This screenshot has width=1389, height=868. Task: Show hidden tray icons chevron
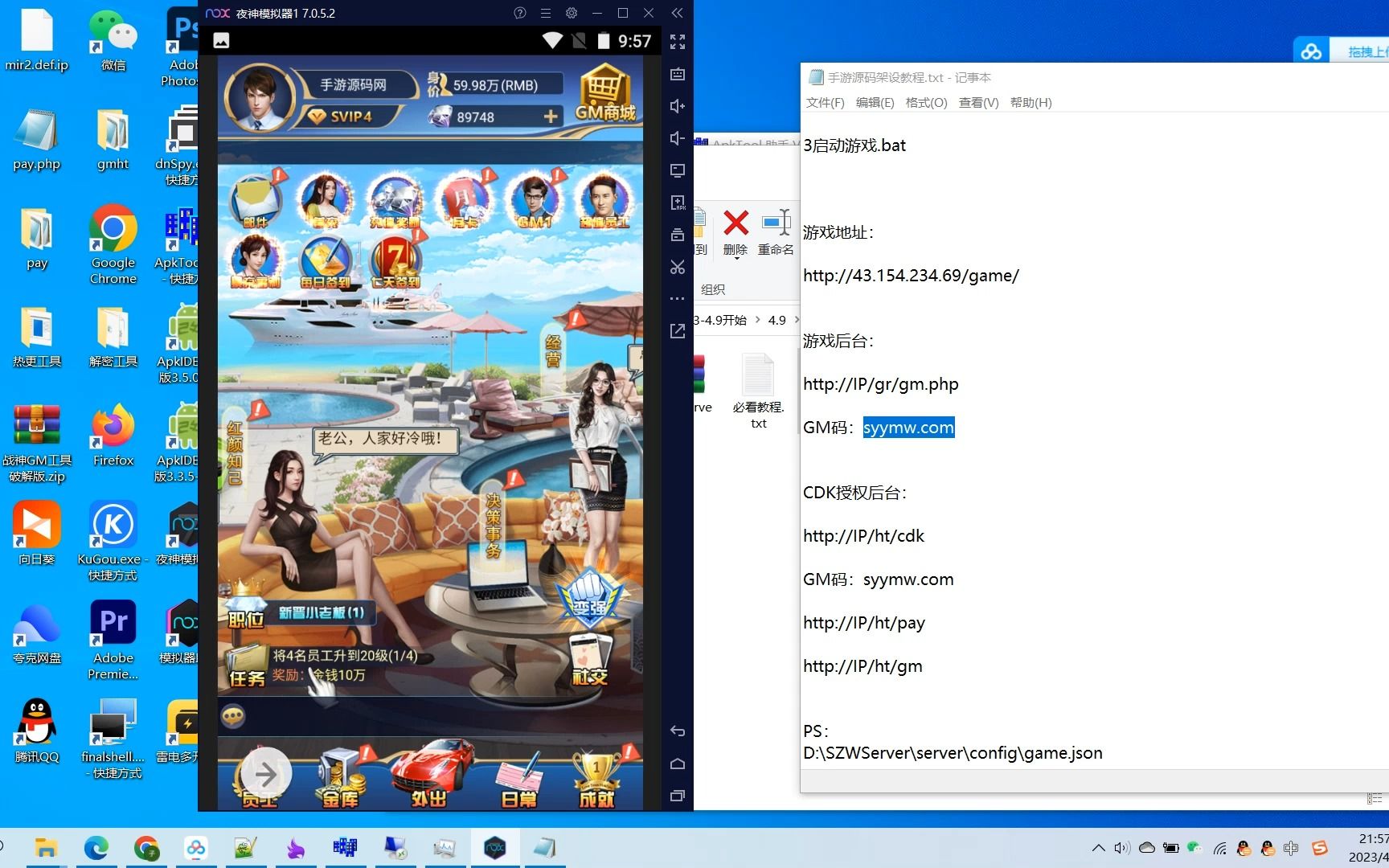pos(1098,848)
